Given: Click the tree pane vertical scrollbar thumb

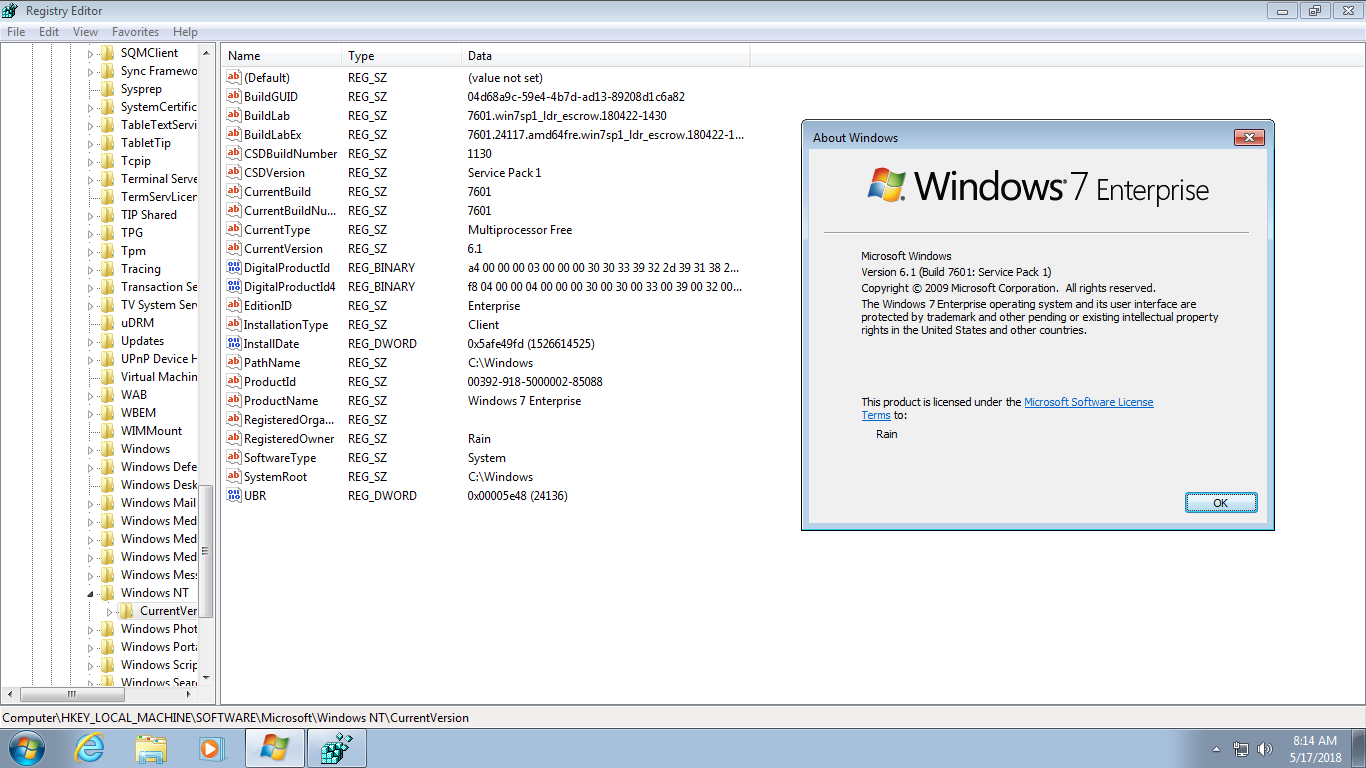Looking at the screenshot, I should 206,550.
